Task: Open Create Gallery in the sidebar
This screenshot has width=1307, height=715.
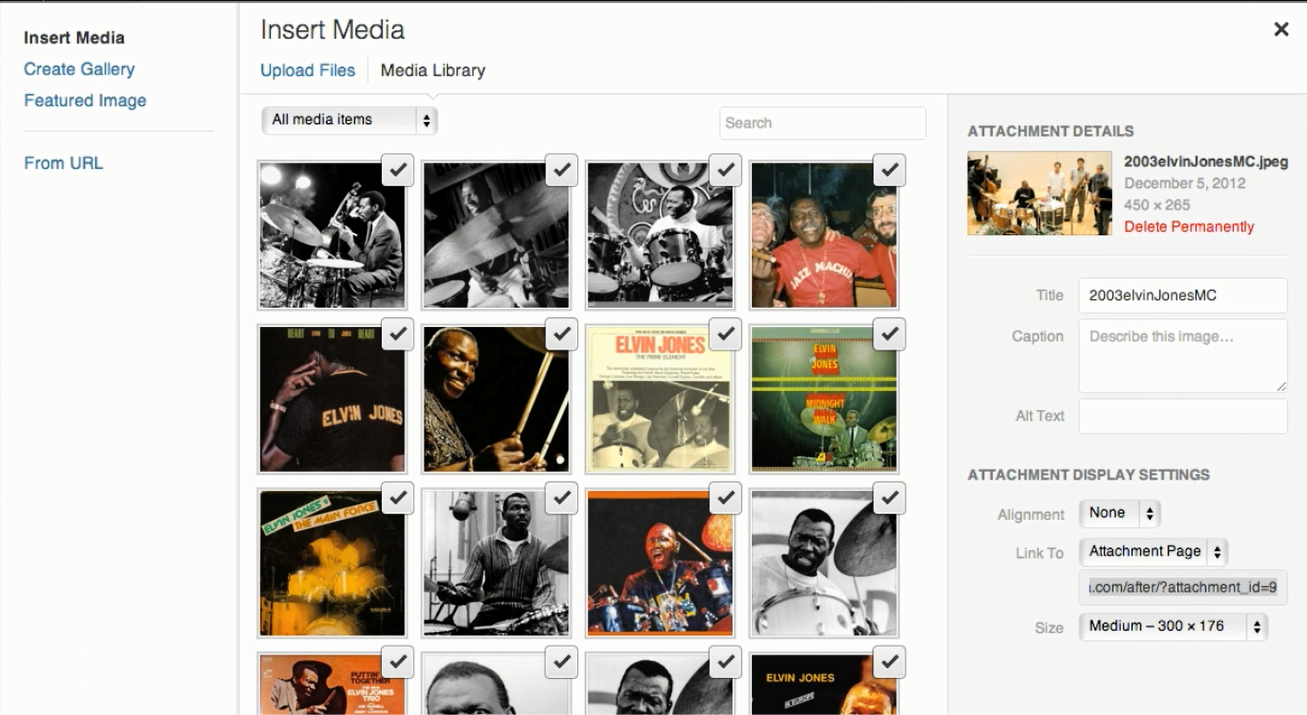Action: tap(79, 69)
